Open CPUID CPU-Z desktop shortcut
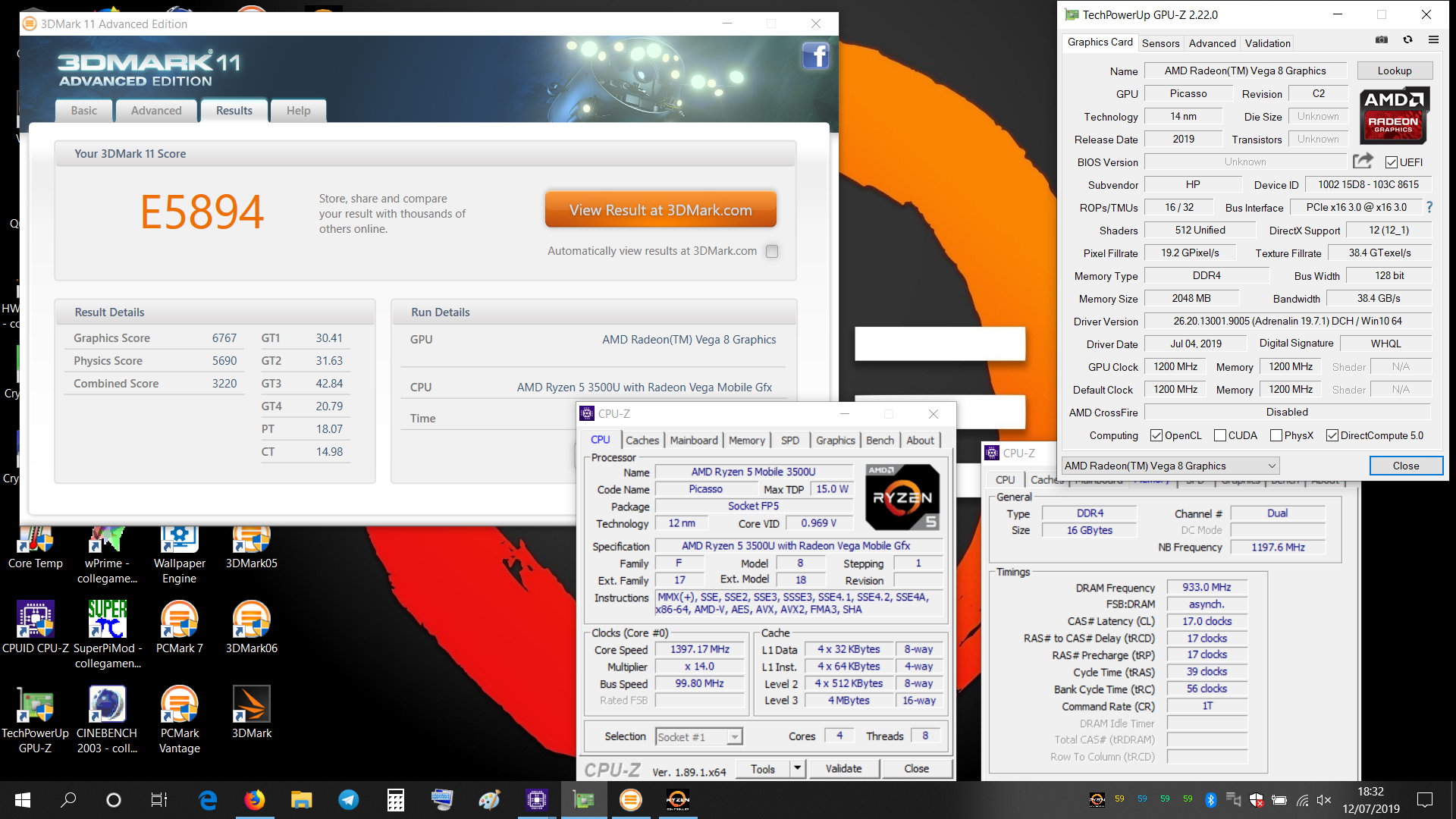1456x819 pixels. [x=36, y=626]
